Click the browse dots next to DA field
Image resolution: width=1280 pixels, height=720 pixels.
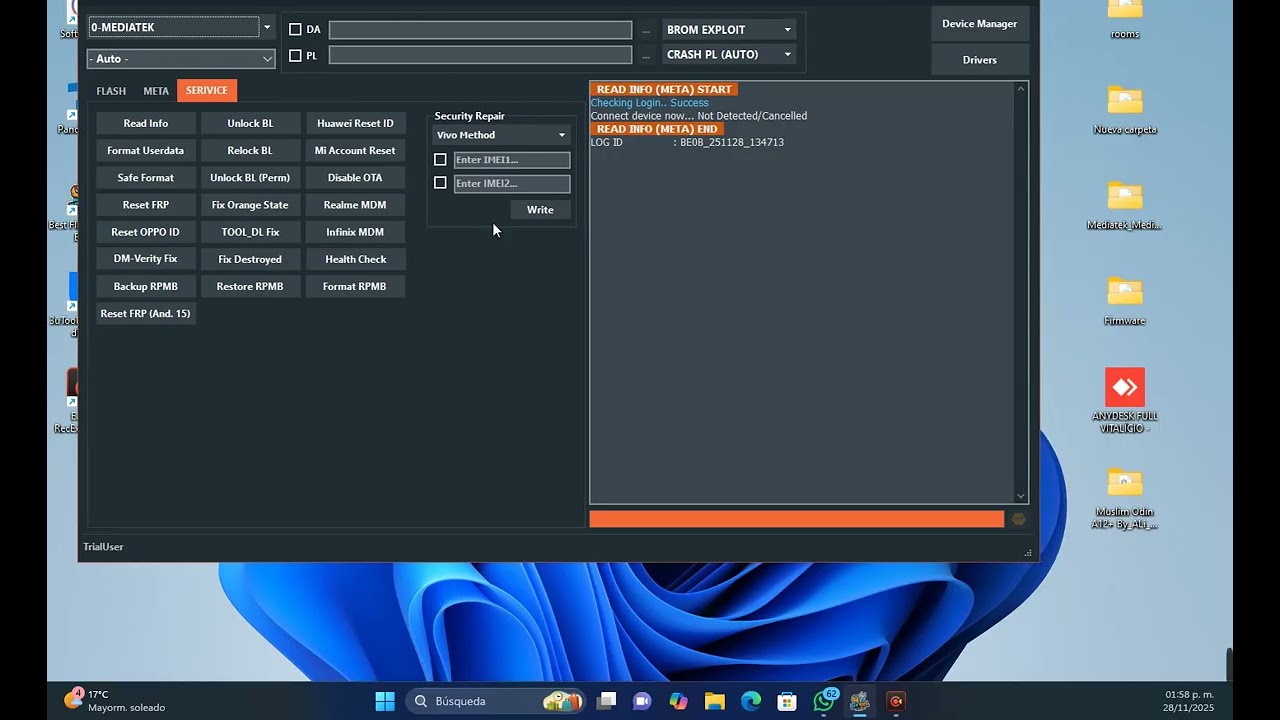point(646,30)
